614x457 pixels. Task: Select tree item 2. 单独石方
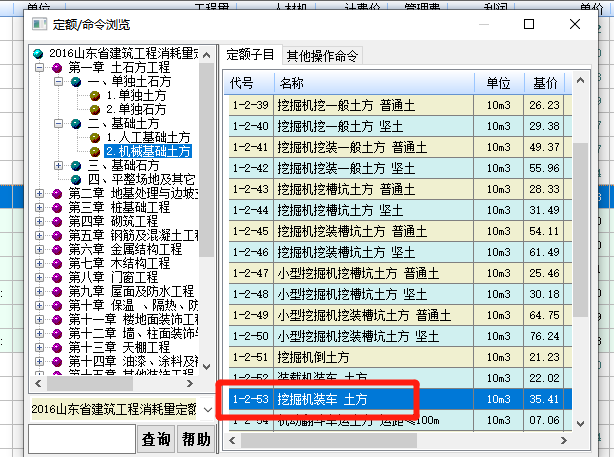pyautogui.click(x=136, y=110)
